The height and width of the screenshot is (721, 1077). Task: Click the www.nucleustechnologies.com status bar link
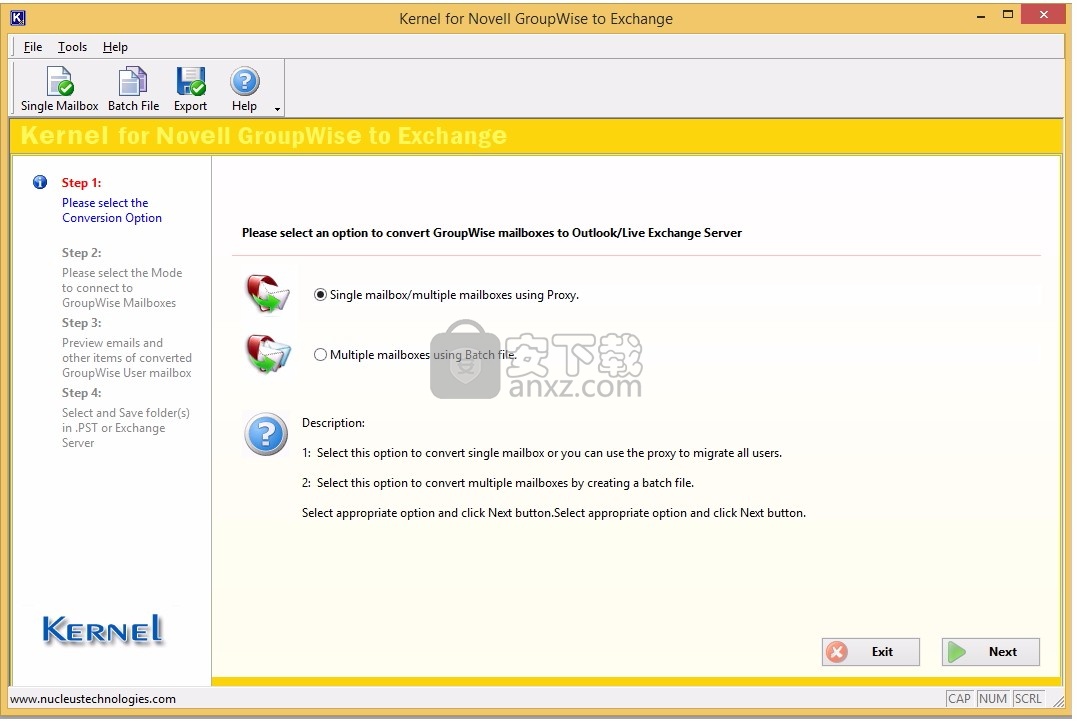pyautogui.click(x=93, y=699)
